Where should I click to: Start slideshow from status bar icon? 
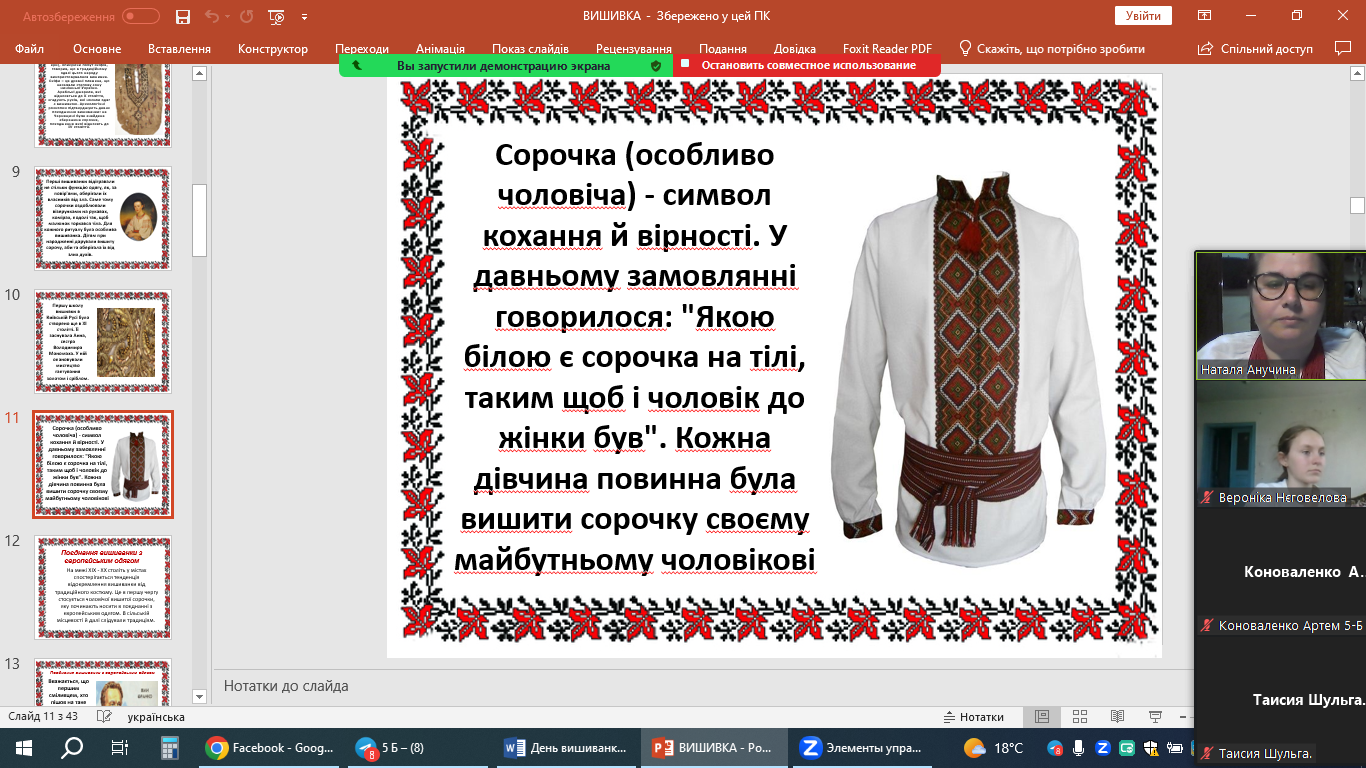click(1156, 717)
